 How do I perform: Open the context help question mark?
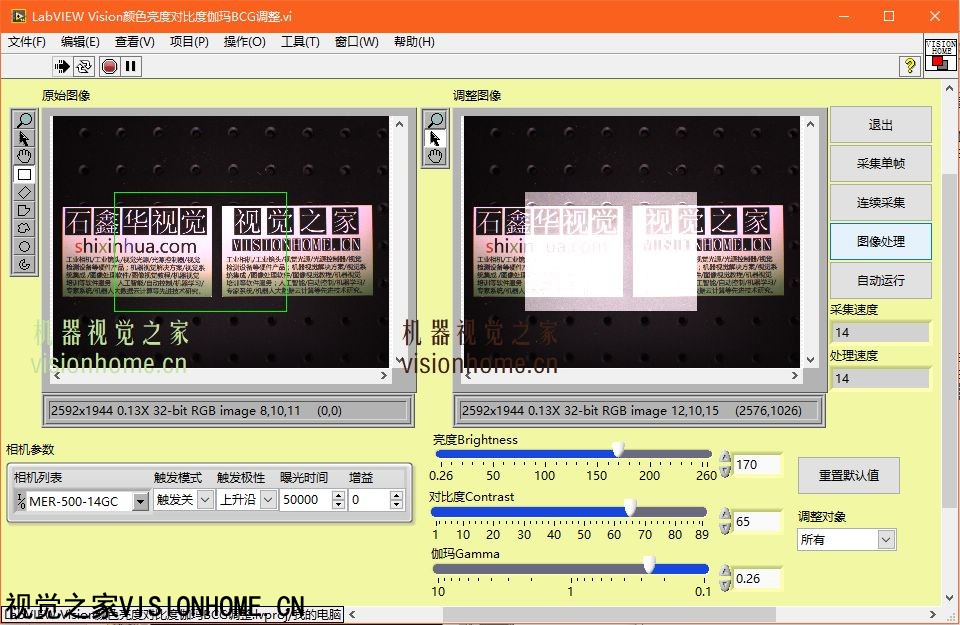(909, 66)
